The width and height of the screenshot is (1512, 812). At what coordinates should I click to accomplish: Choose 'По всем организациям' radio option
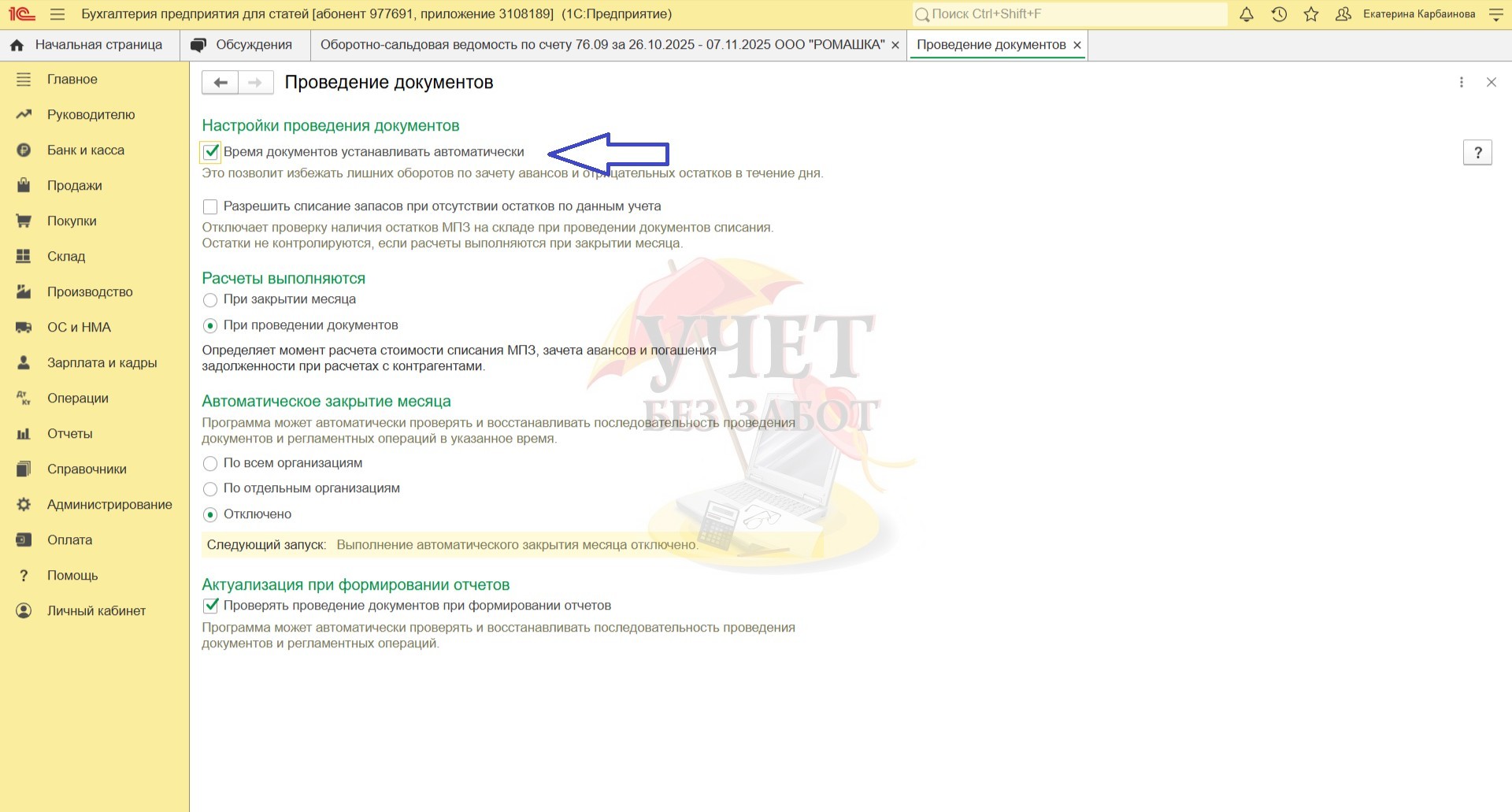click(x=210, y=464)
